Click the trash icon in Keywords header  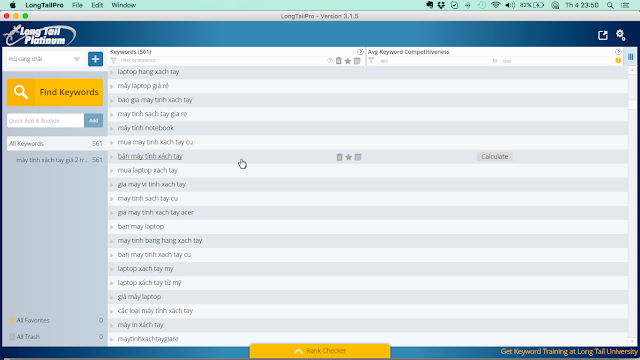[339, 61]
